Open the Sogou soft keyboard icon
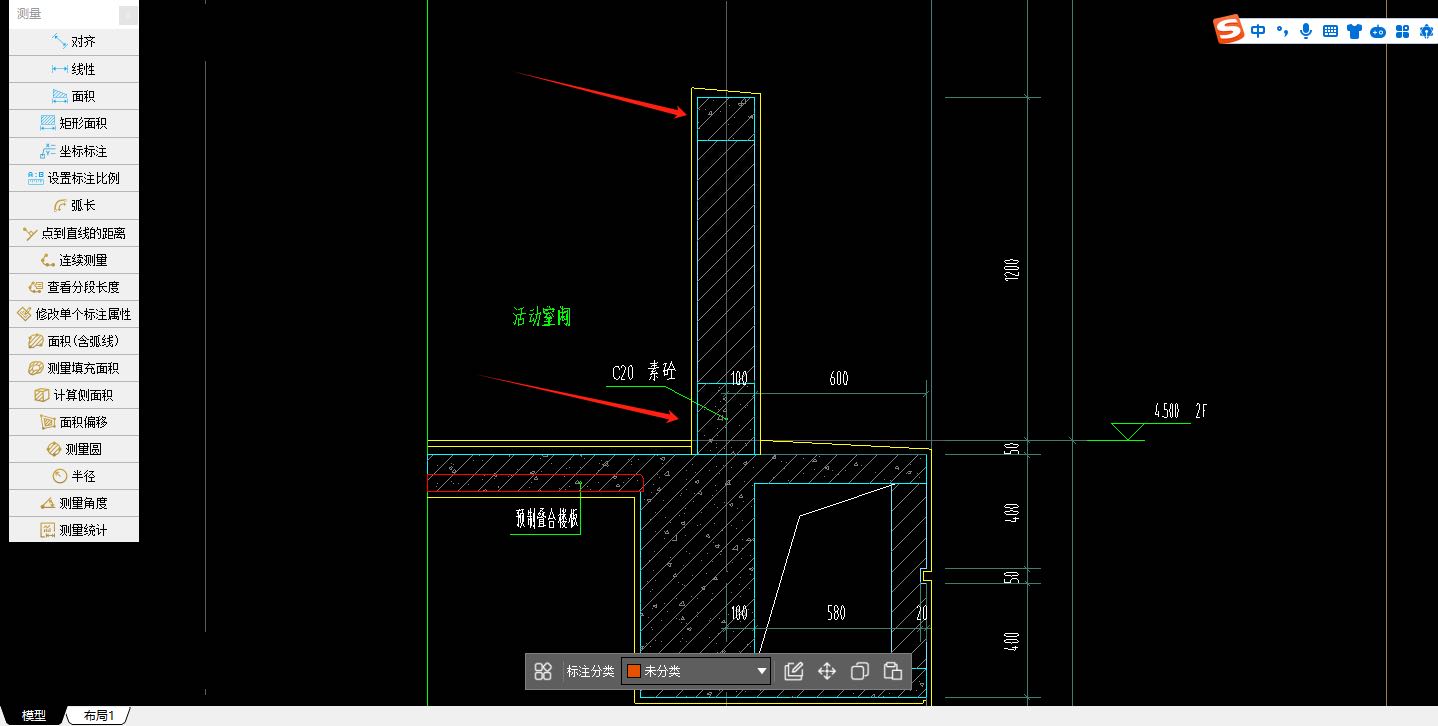Screen dimensions: 1438x726 tap(1330, 31)
